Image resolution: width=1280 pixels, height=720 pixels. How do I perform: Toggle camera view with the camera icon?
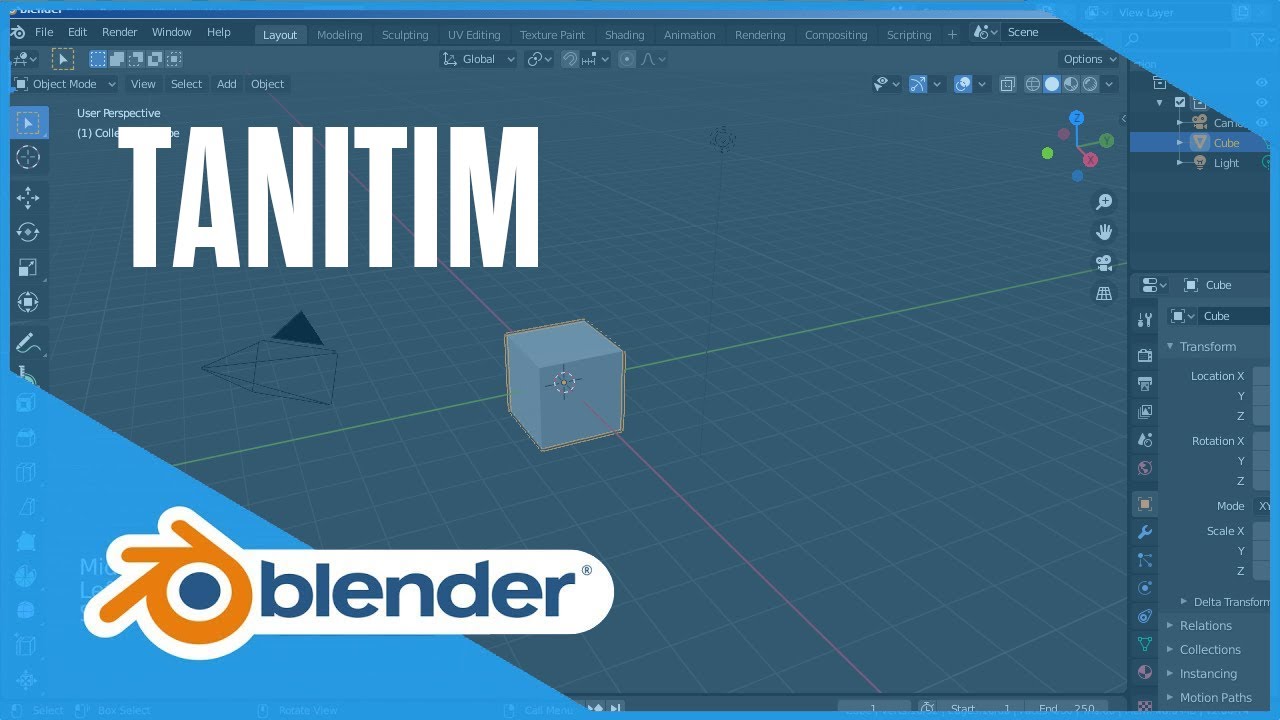[x=1104, y=263]
